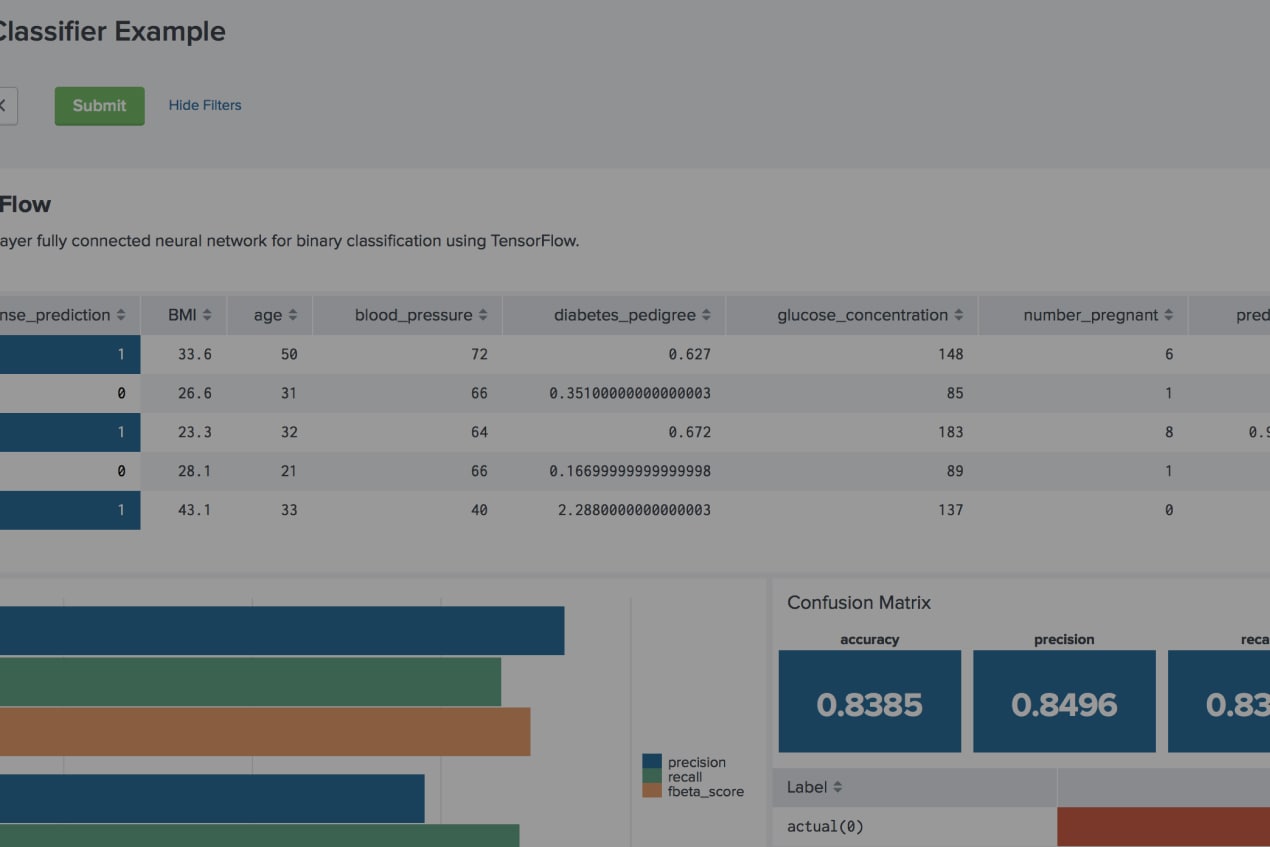Click the accuracy 0.8385 value tile
The image size is (1270, 847).
tap(869, 702)
